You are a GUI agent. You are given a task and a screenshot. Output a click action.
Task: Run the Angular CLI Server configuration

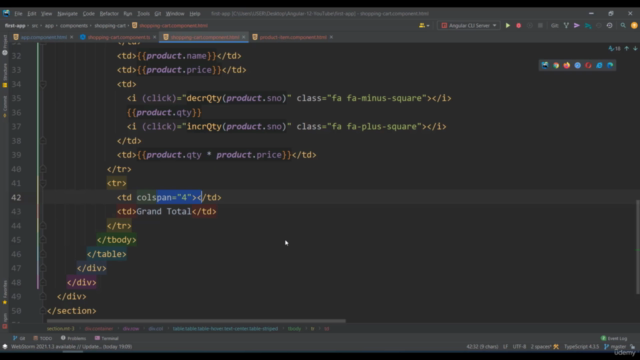[508, 25]
